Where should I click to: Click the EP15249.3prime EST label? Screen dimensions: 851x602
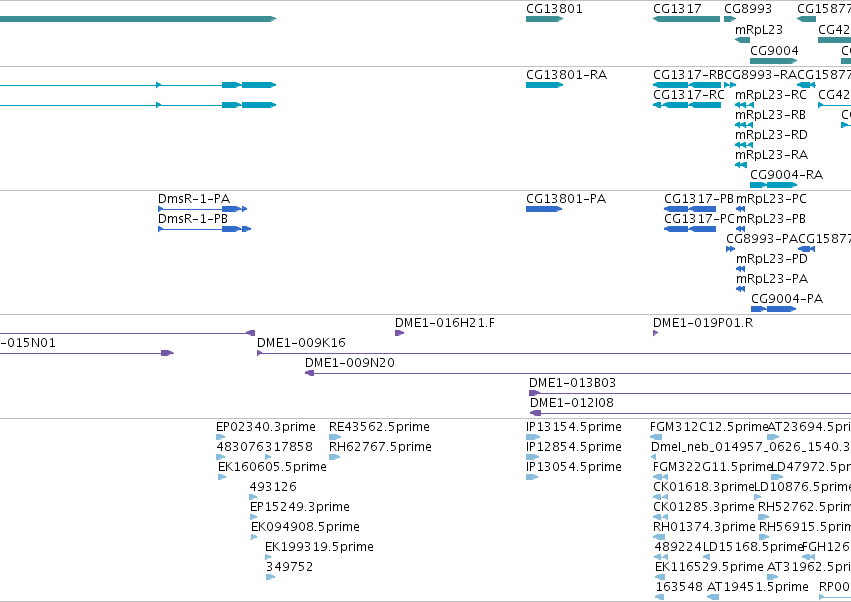(300, 507)
